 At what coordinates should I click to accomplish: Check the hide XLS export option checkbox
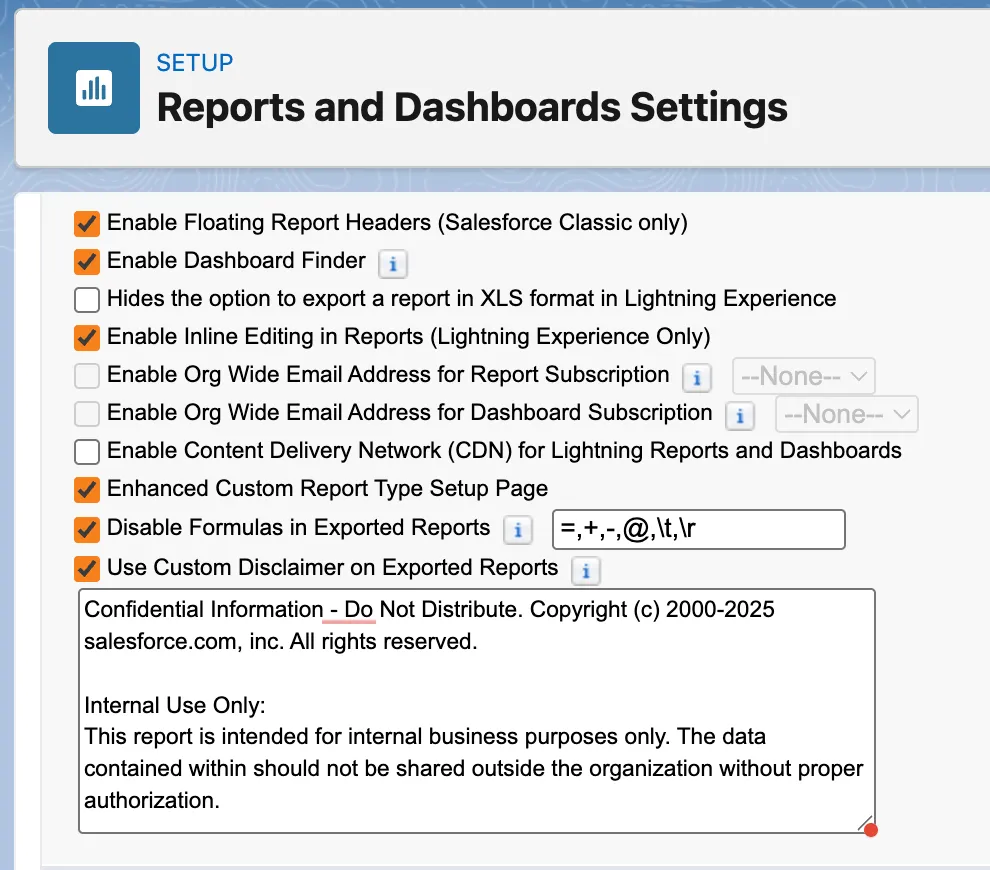pyautogui.click(x=88, y=299)
